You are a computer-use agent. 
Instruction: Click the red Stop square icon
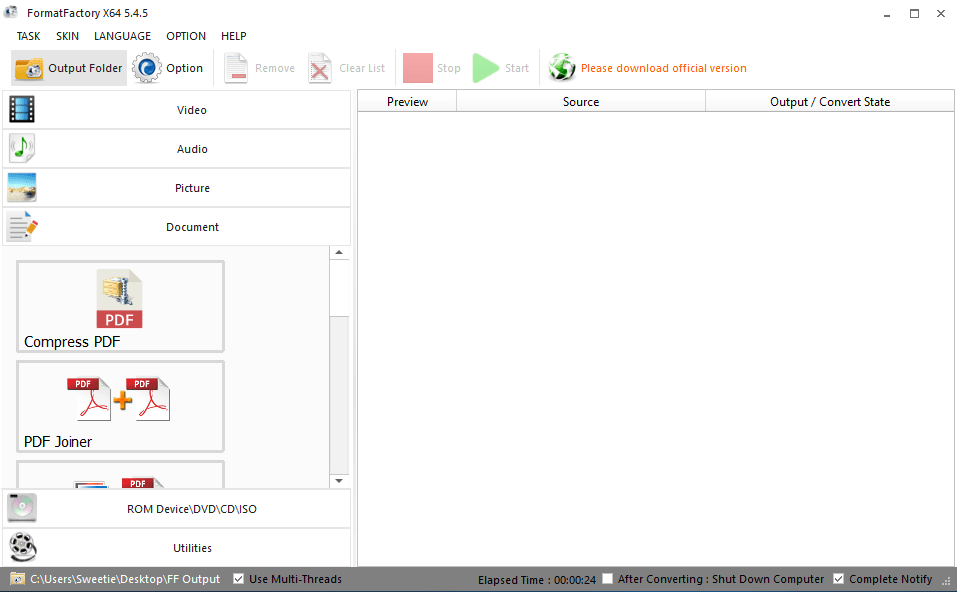click(417, 68)
